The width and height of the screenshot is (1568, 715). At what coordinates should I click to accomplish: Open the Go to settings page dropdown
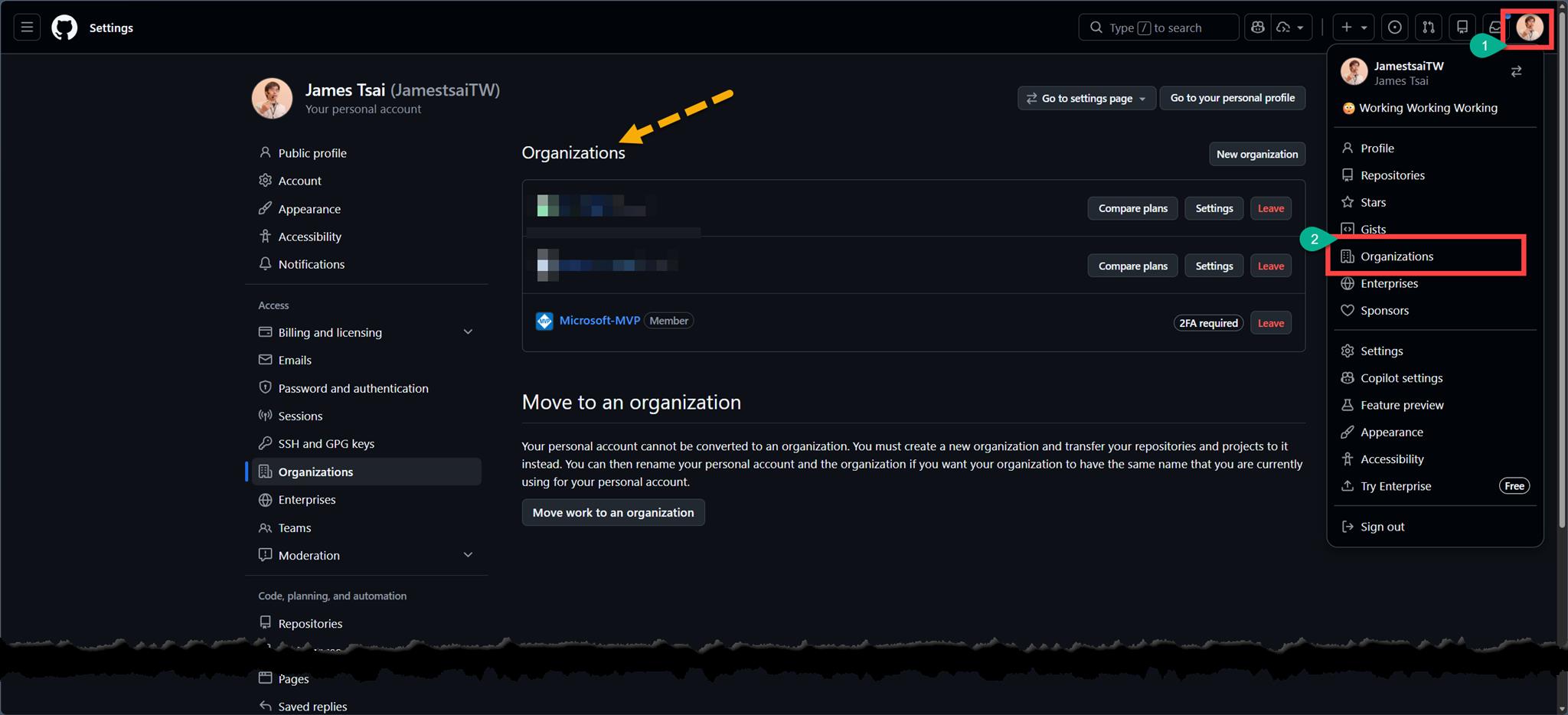coord(1086,98)
